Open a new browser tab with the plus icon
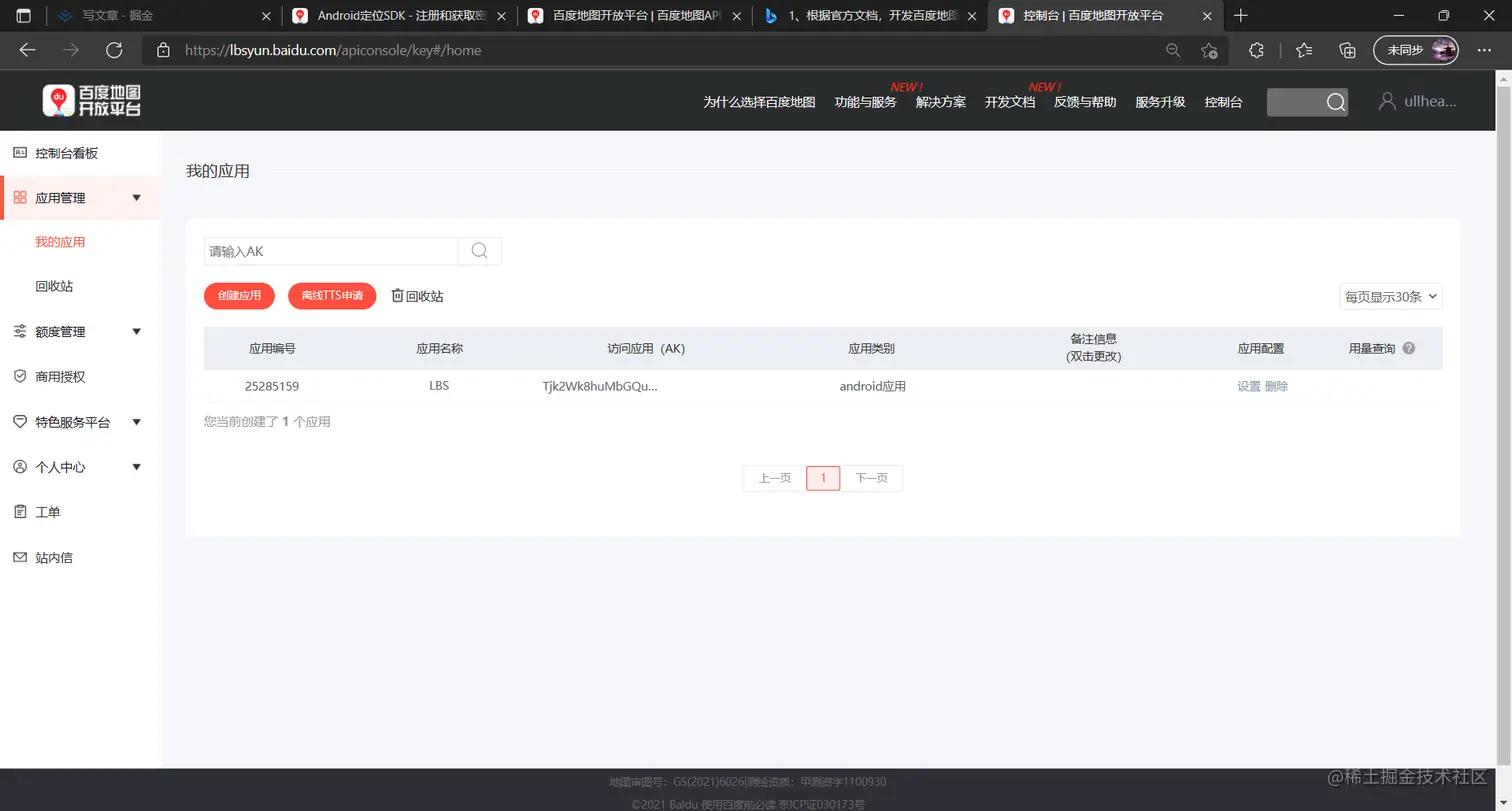Image resolution: width=1512 pixels, height=811 pixels. (x=1241, y=16)
